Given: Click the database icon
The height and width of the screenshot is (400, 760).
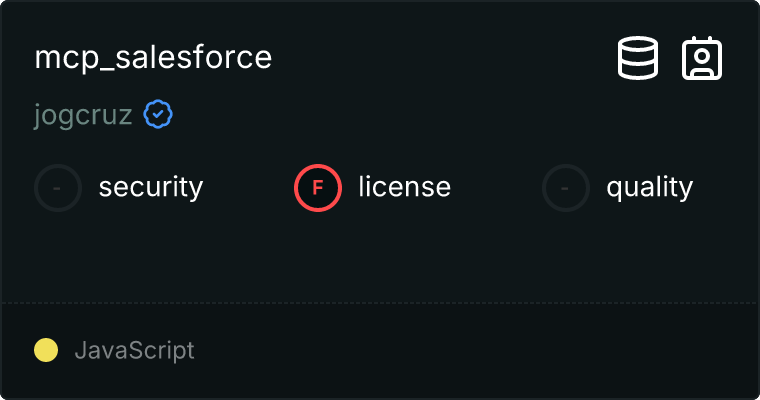Looking at the screenshot, I should pyautogui.click(x=638, y=58).
